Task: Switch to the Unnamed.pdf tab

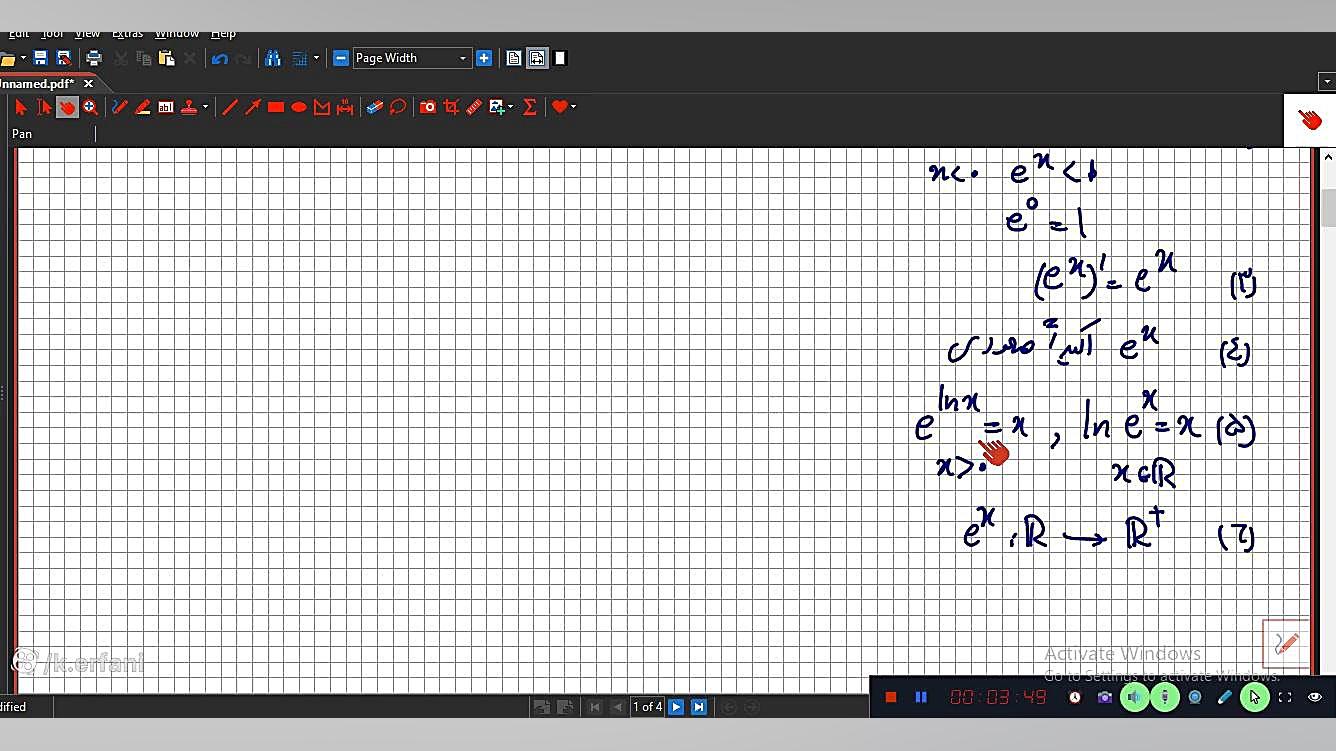Action: [36, 84]
